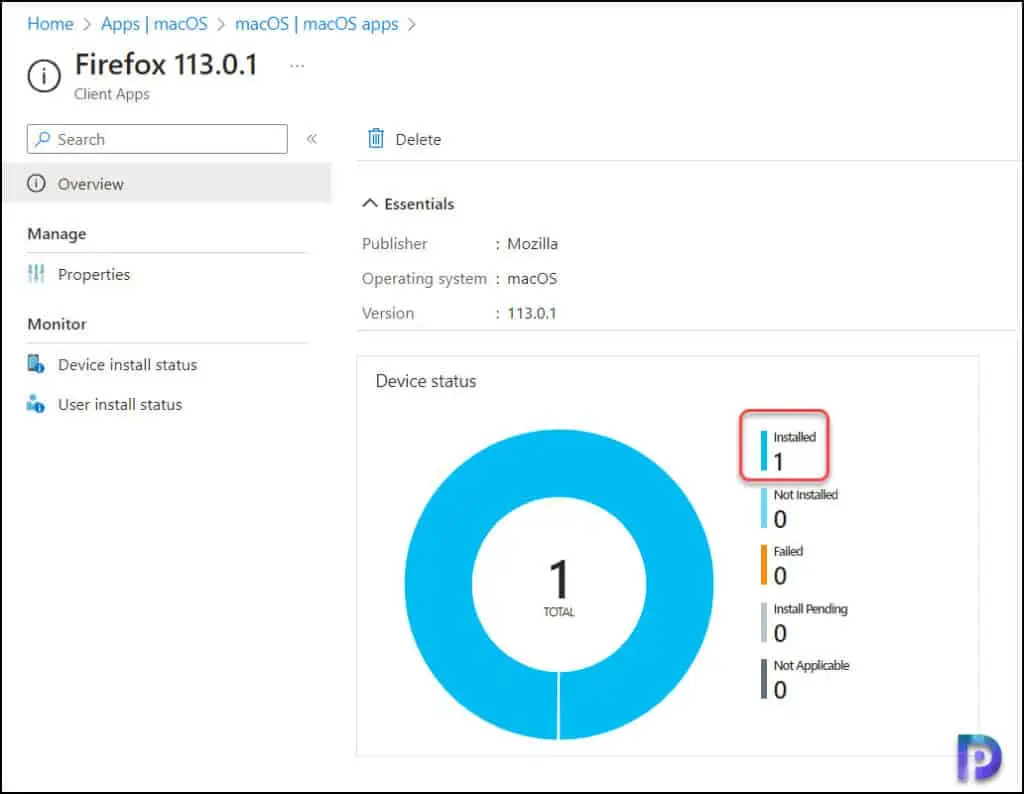The image size is (1024, 794).
Task: Select the Overview menu item
Action: point(167,183)
